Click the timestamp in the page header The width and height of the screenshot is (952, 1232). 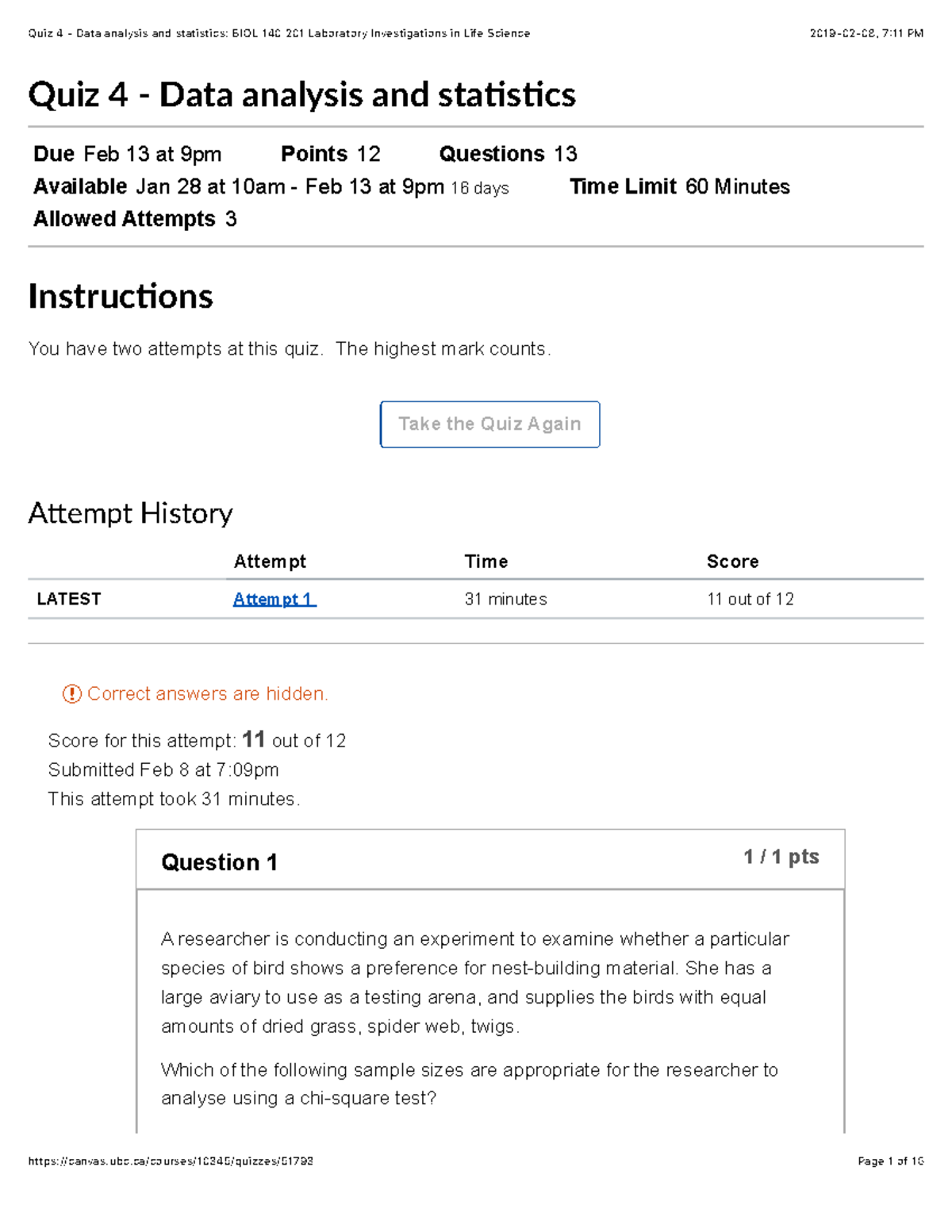[x=866, y=33]
